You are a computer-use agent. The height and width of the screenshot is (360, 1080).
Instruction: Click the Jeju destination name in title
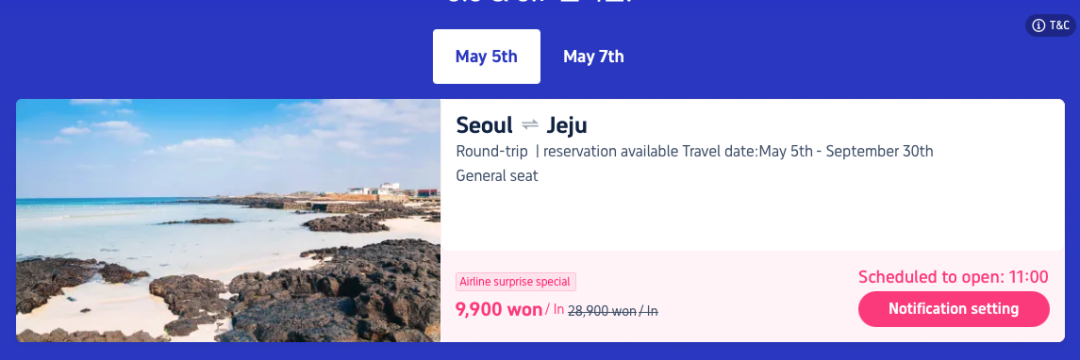[566, 126]
